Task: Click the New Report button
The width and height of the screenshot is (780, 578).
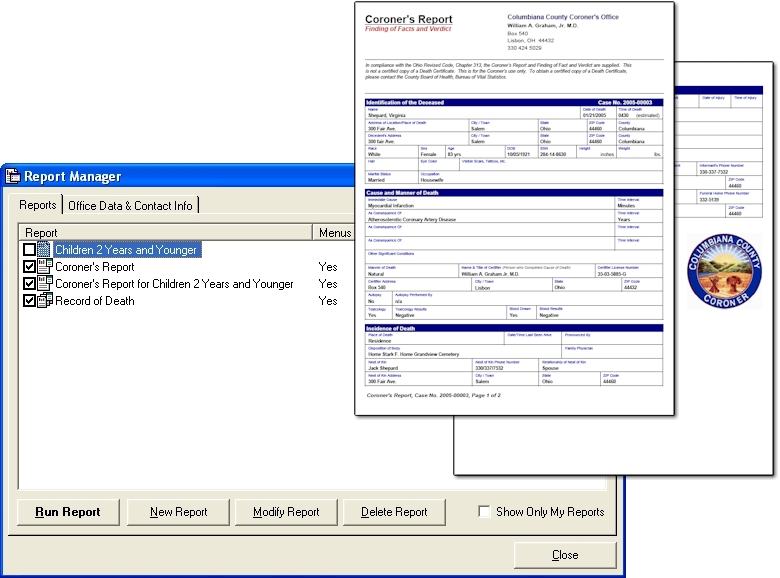Action: coord(178,512)
